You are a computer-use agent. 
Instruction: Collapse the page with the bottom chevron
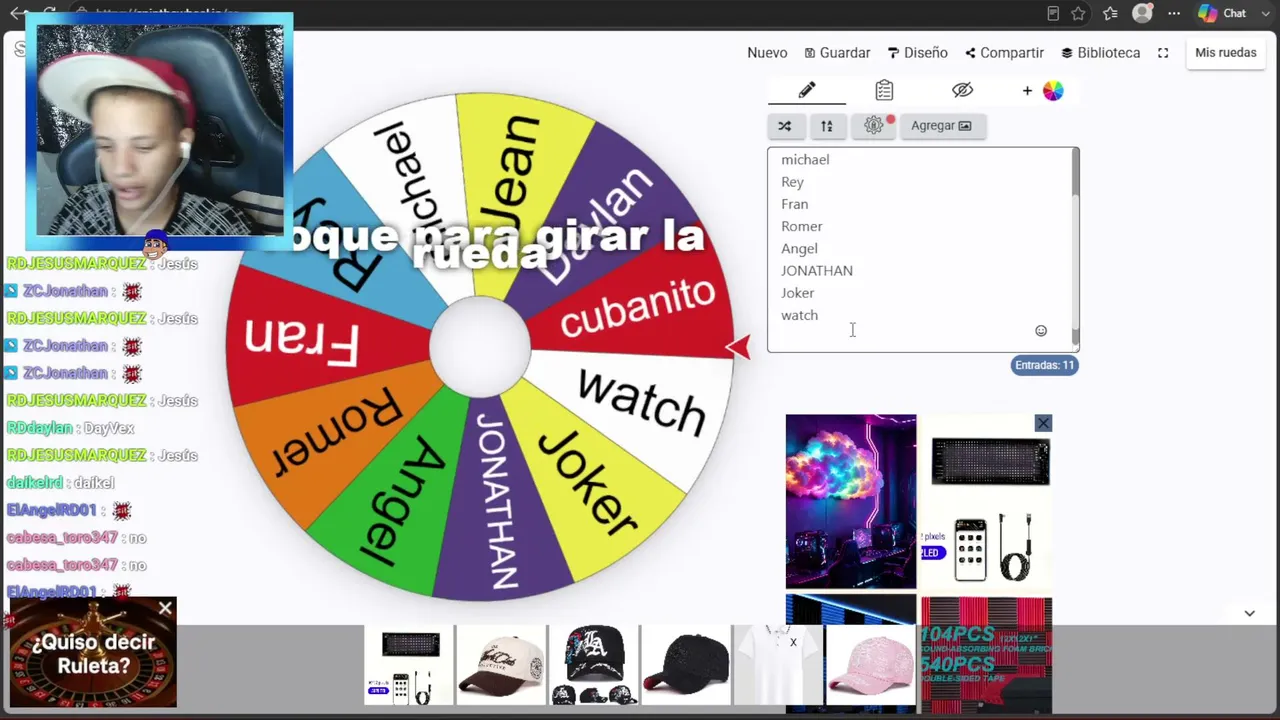click(1249, 613)
